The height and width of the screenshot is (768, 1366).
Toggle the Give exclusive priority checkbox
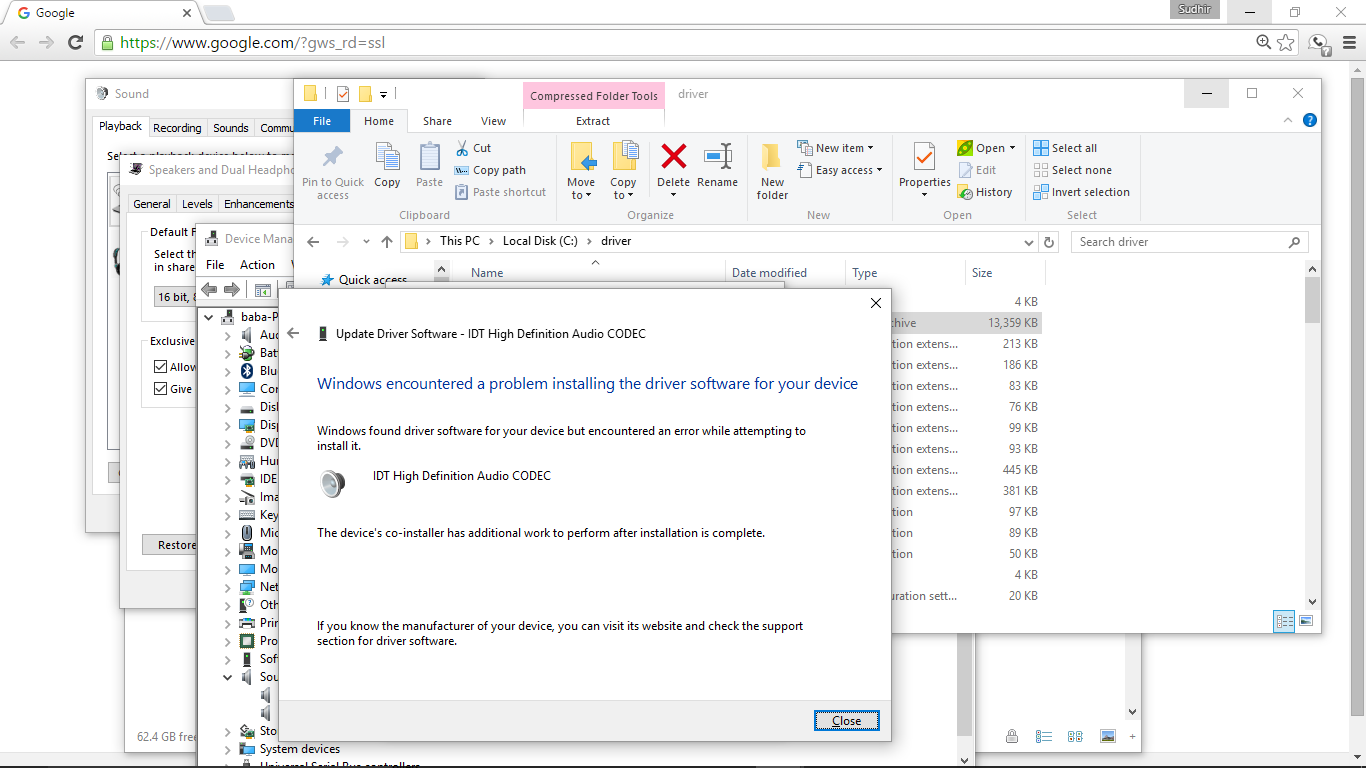point(160,389)
